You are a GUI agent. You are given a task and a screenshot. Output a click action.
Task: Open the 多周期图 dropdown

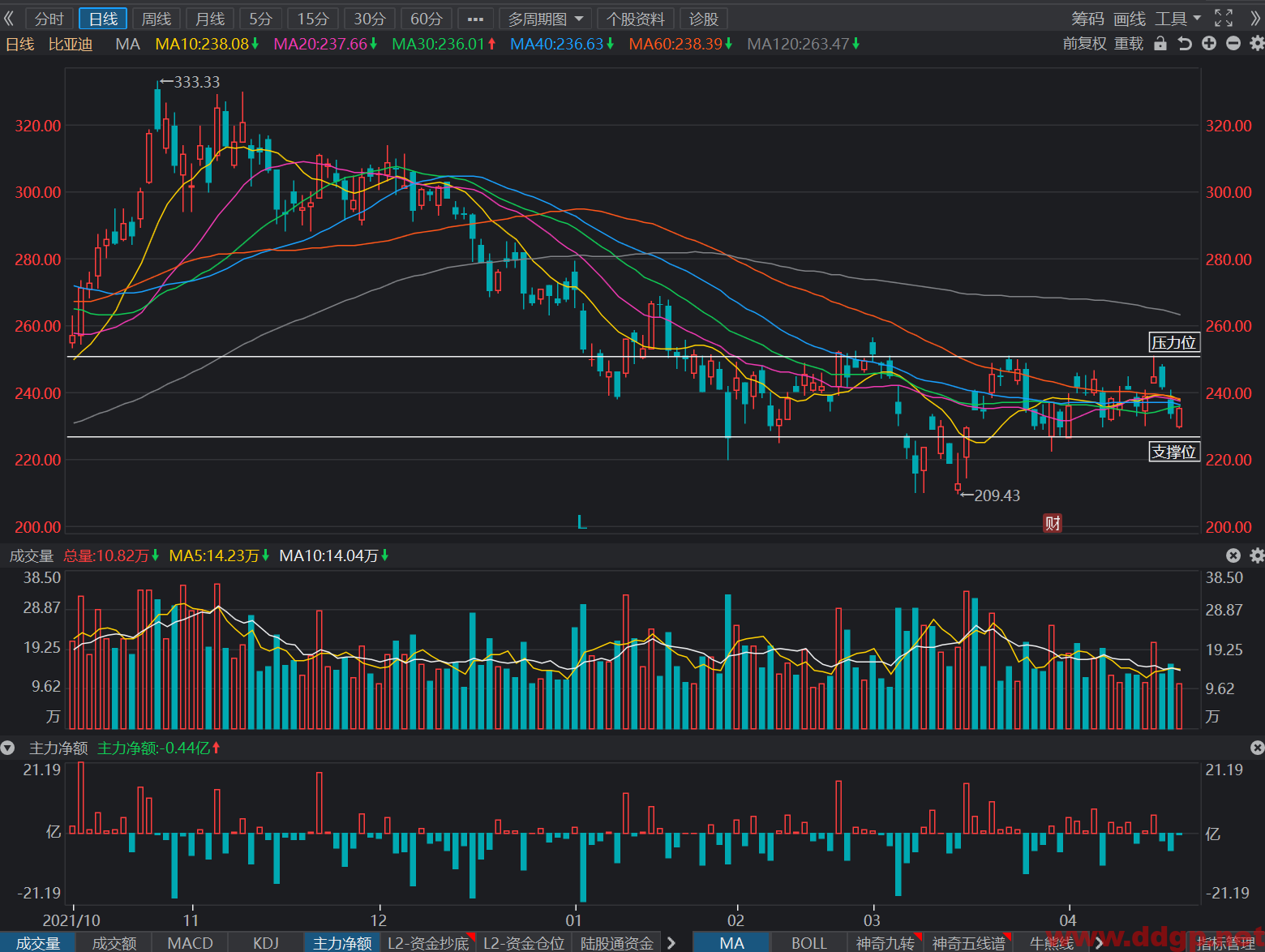click(546, 19)
